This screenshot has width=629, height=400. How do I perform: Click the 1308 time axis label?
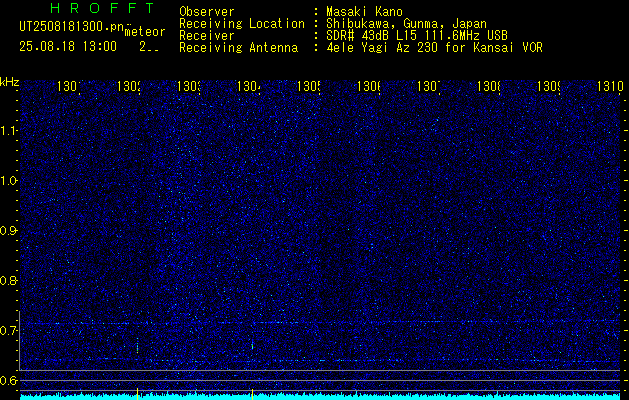coord(489,86)
